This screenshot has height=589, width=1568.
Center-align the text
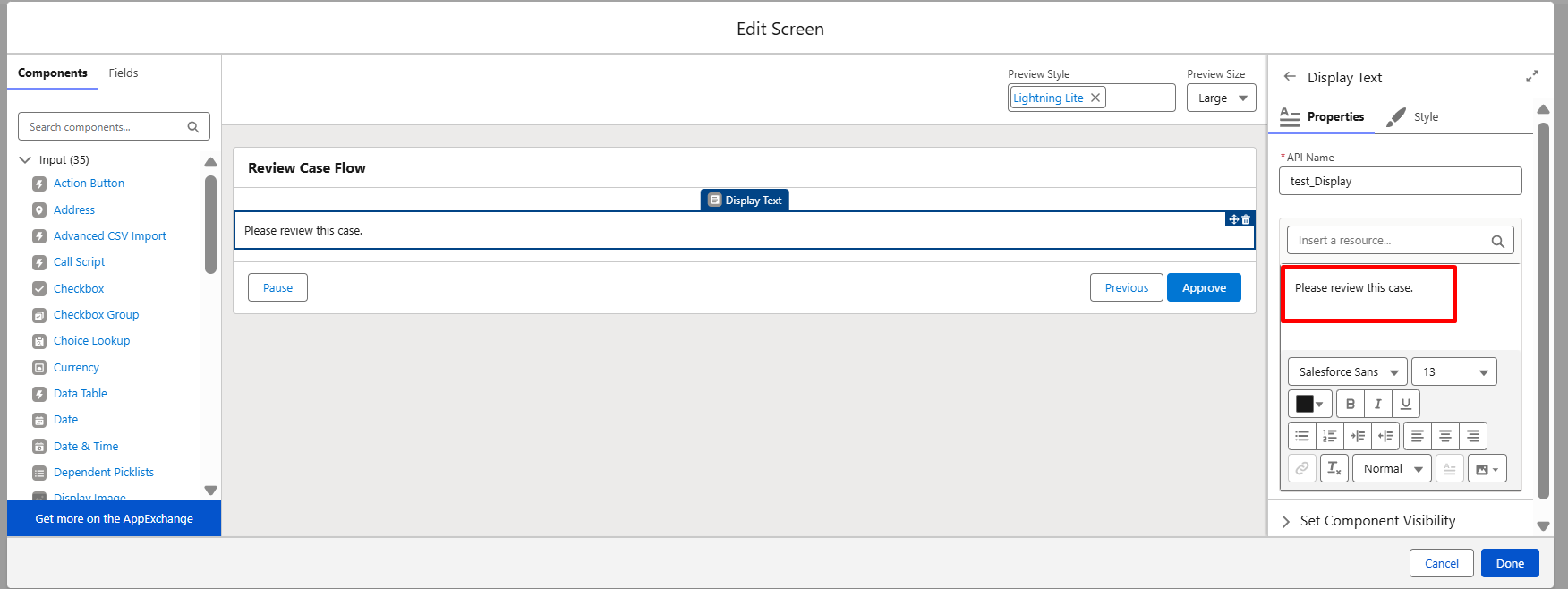click(x=1445, y=436)
